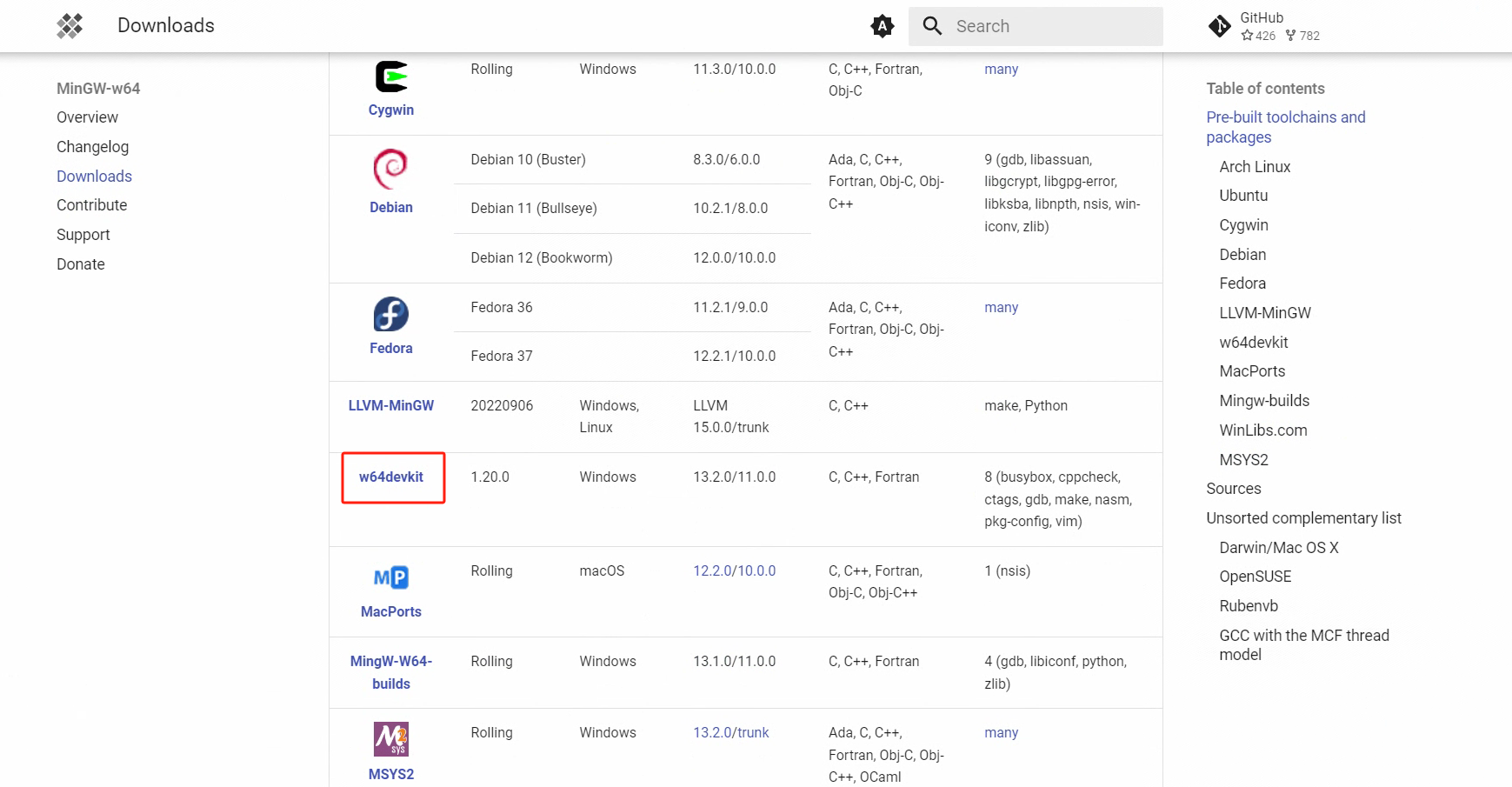Click the 426 stars count on GitHub

click(1258, 36)
